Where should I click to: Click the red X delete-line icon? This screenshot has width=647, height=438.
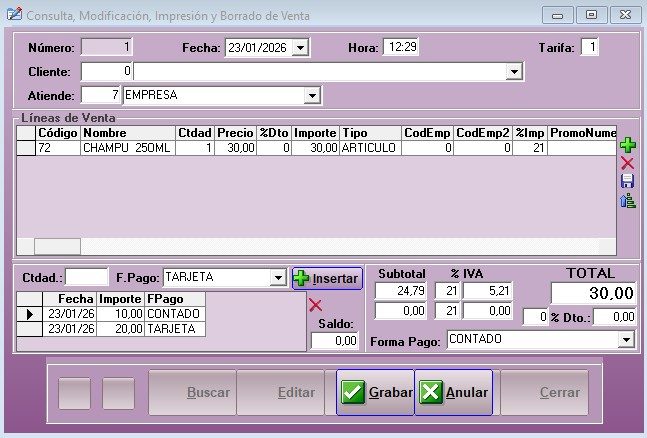pyautogui.click(x=627, y=163)
